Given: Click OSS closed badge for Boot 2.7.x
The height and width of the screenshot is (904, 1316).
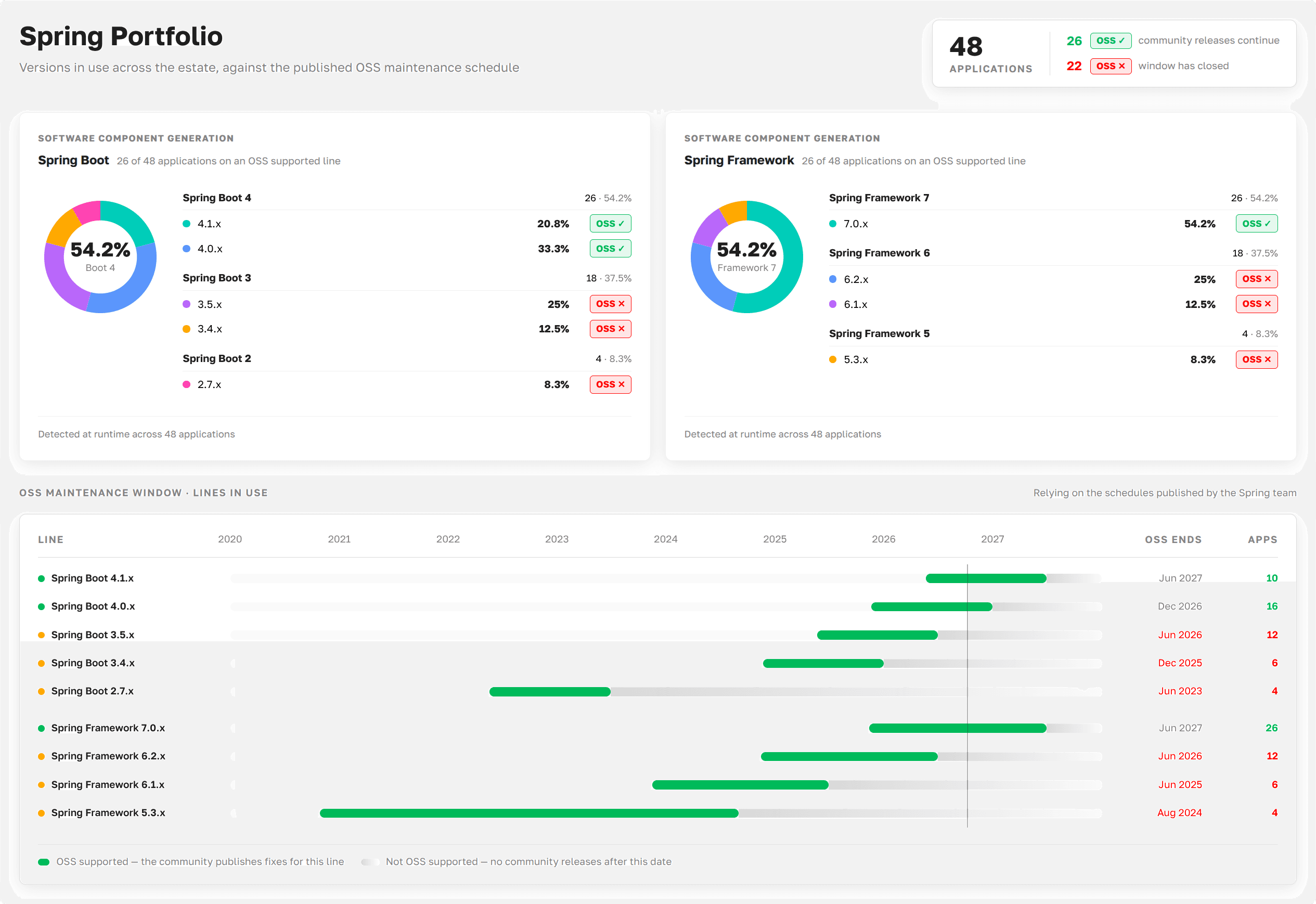Looking at the screenshot, I should 610,384.
